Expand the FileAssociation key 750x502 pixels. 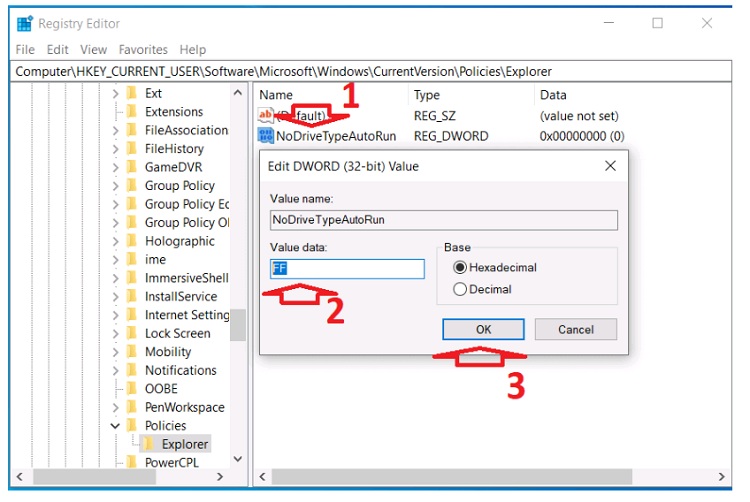coord(115,130)
